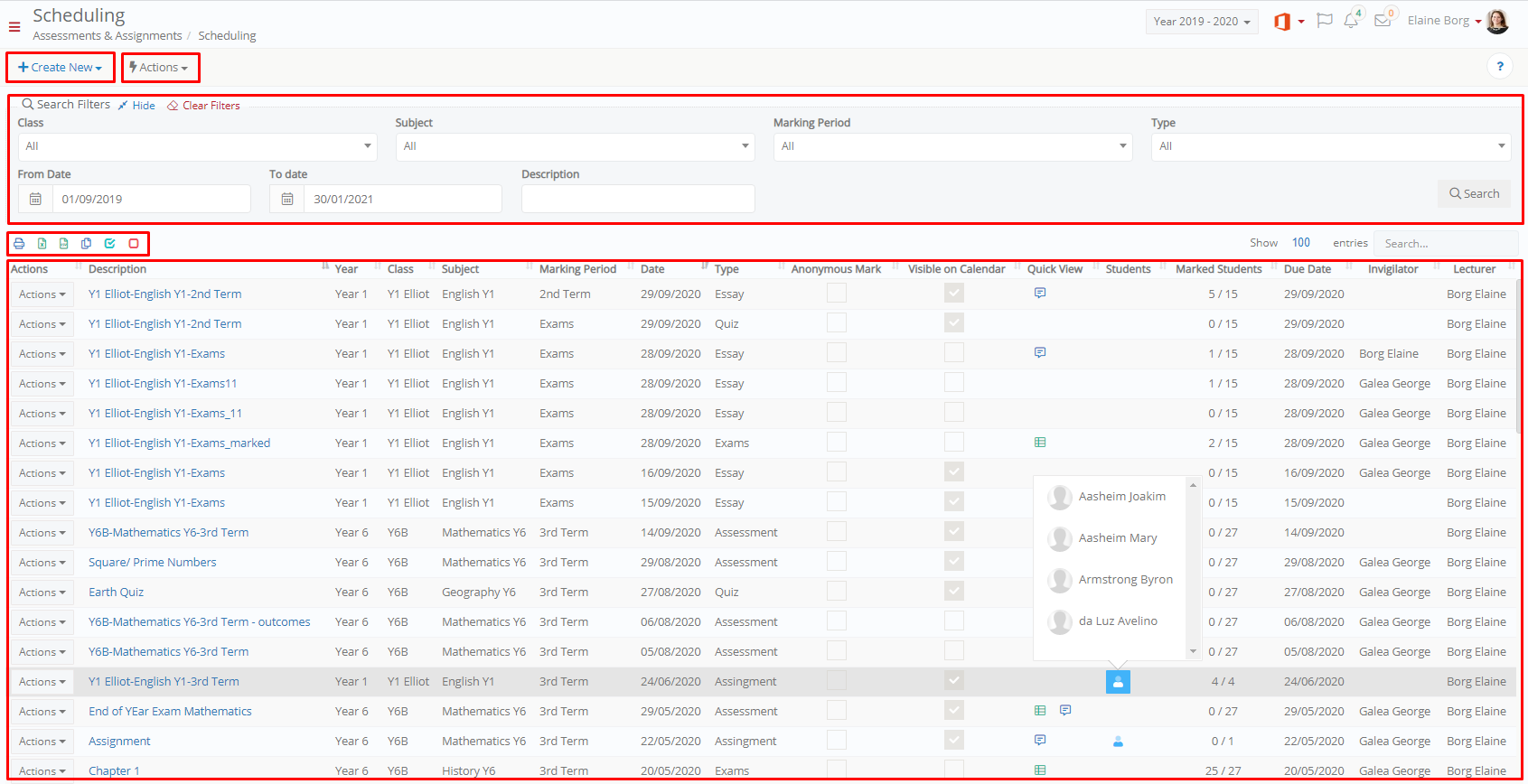Open the Subject filter dropdown
Viewport: 1528px width, 784px height.
(576, 146)
